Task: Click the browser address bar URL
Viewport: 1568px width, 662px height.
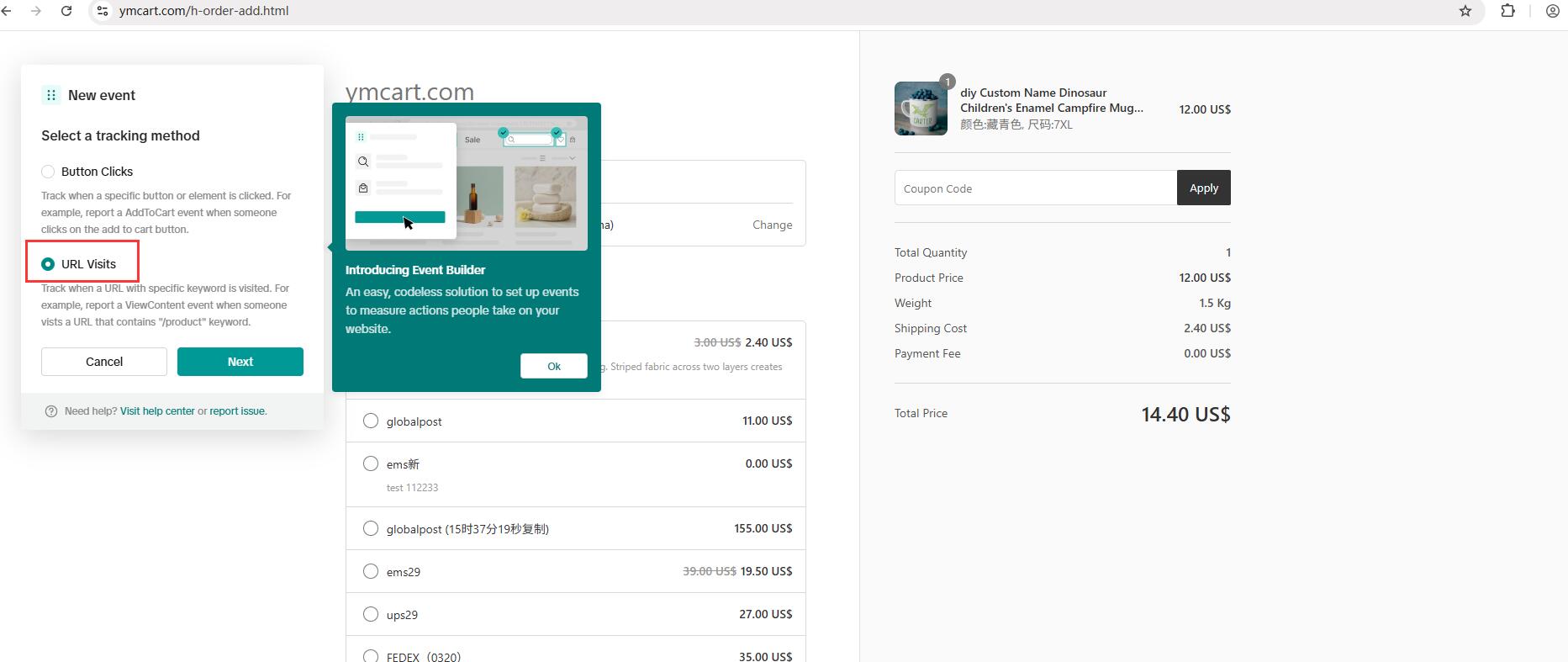Action: coord(204,11)
